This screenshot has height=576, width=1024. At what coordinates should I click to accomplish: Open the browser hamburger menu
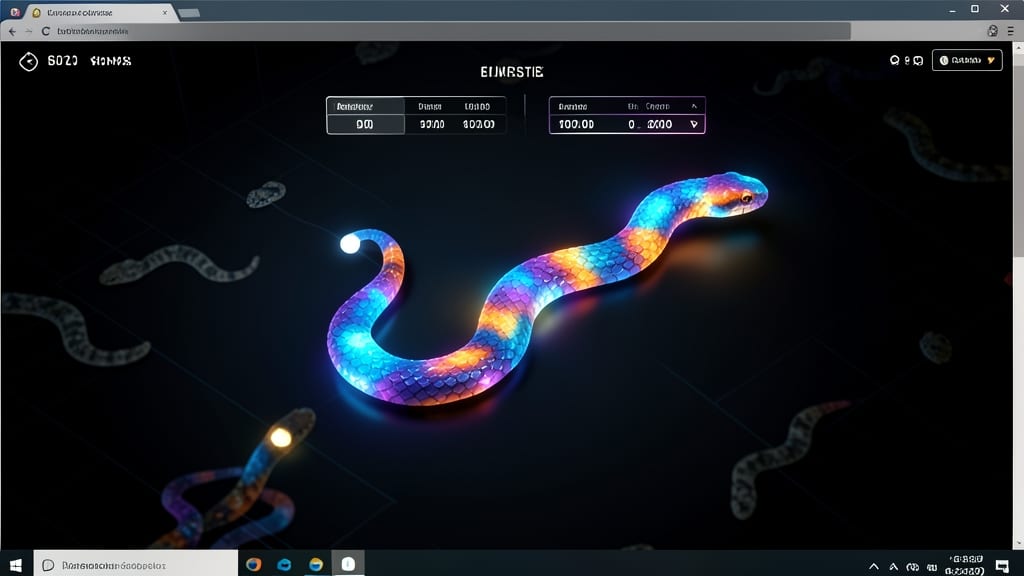click(x=1010, y=31)
